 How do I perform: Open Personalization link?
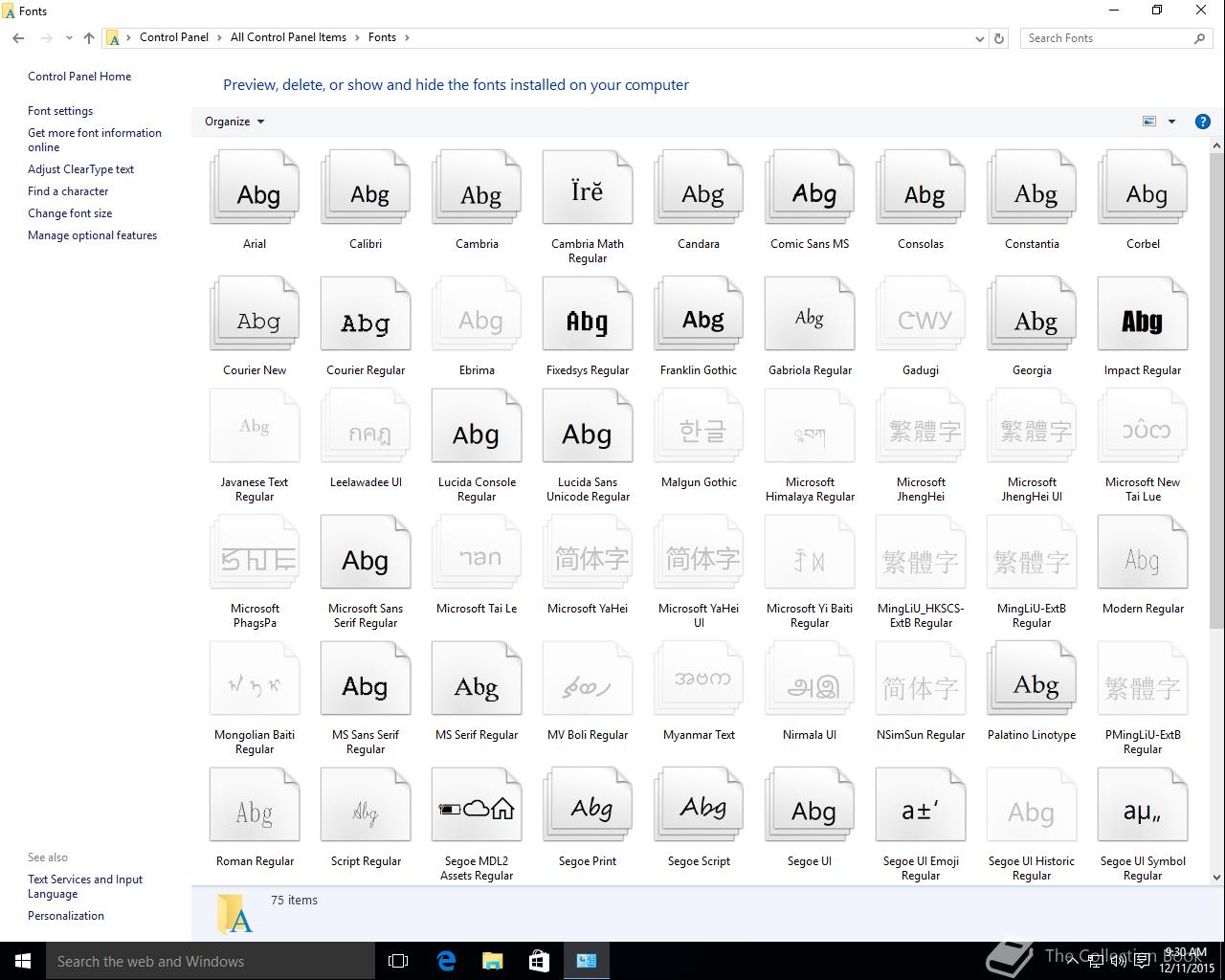coord(66,916)
